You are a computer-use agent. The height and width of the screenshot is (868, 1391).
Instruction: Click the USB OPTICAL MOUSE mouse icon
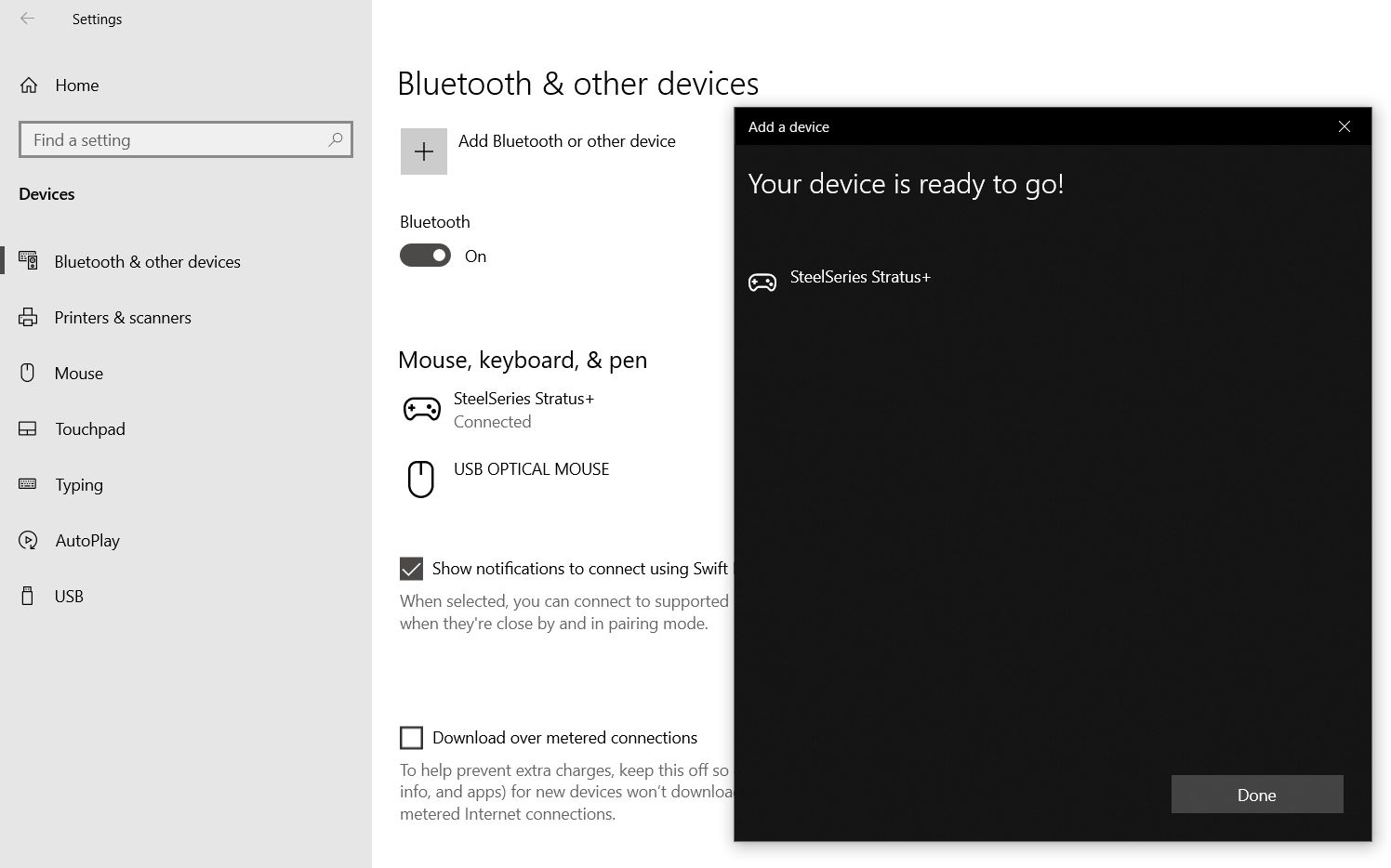click(421, 479)
